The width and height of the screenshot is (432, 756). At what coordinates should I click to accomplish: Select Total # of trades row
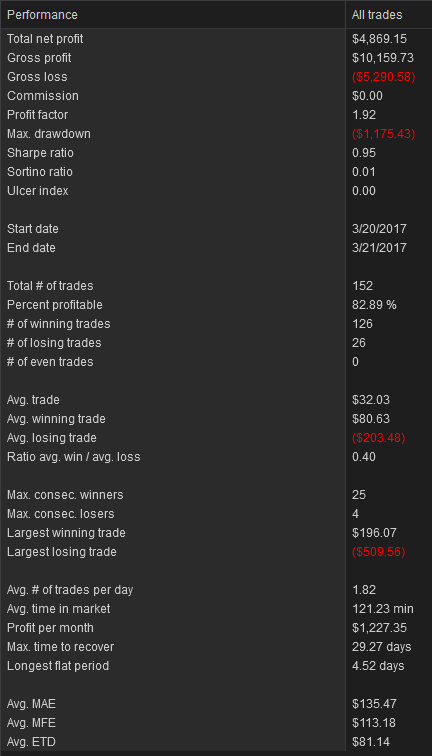click(x=216, y=286)
